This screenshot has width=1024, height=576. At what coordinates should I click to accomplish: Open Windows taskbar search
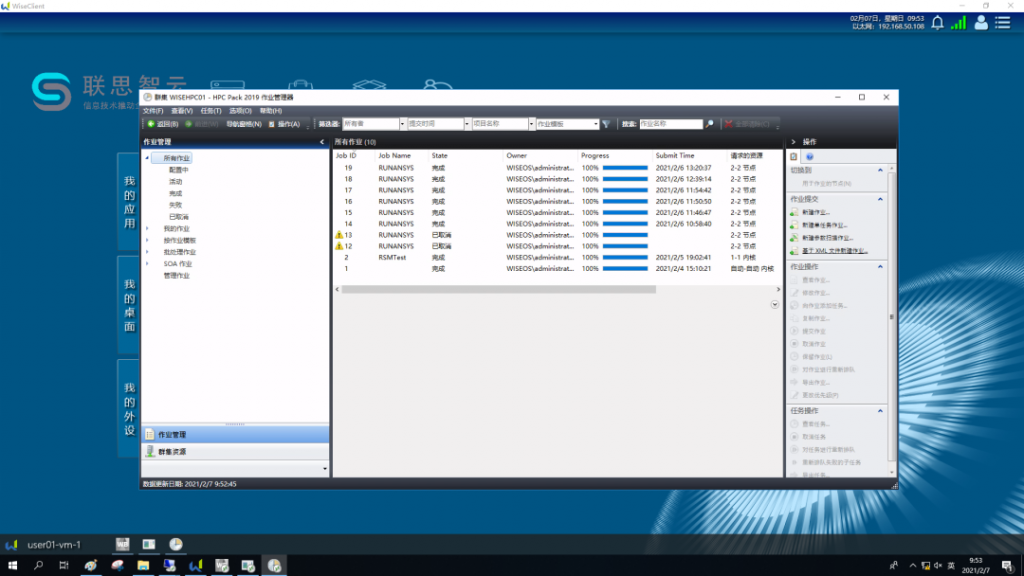(x=39, y=566)
